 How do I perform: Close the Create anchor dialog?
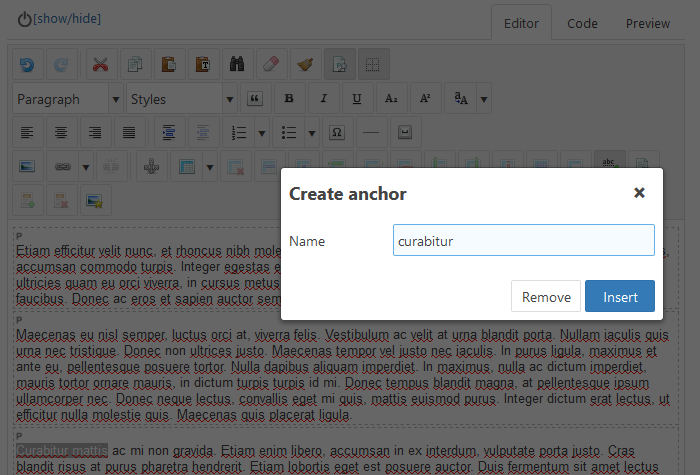click(639, 193)
